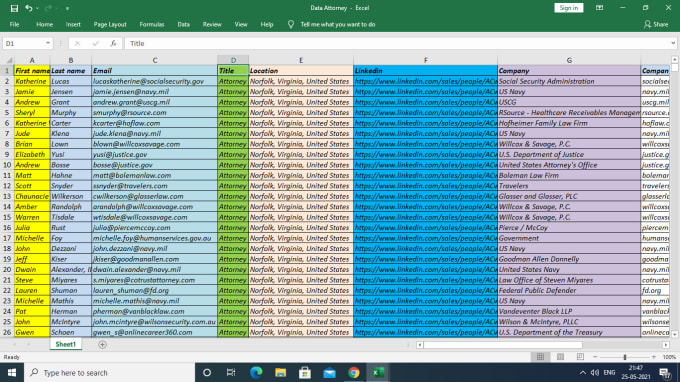Image resolution: width=680 pixels, height=382 pixels.
Task: Click the zoom slider handle
Action: [x=624, y=357]
